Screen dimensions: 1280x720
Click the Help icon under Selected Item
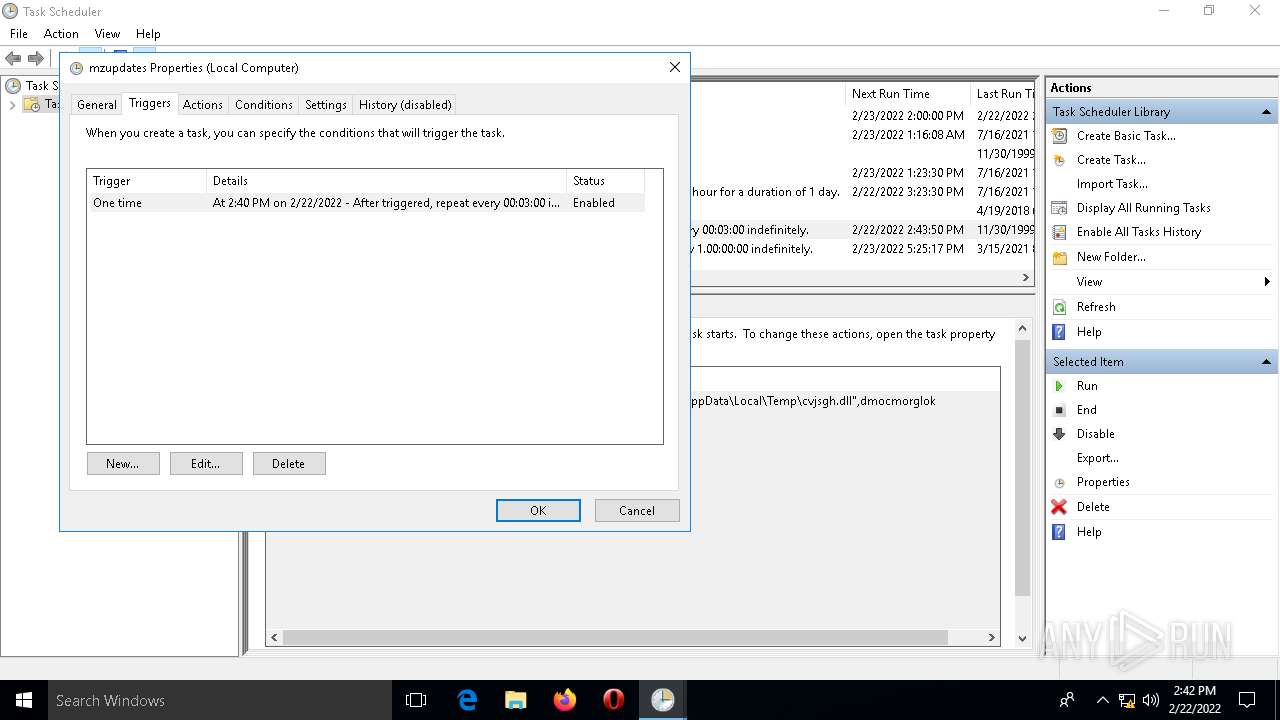1059,532
